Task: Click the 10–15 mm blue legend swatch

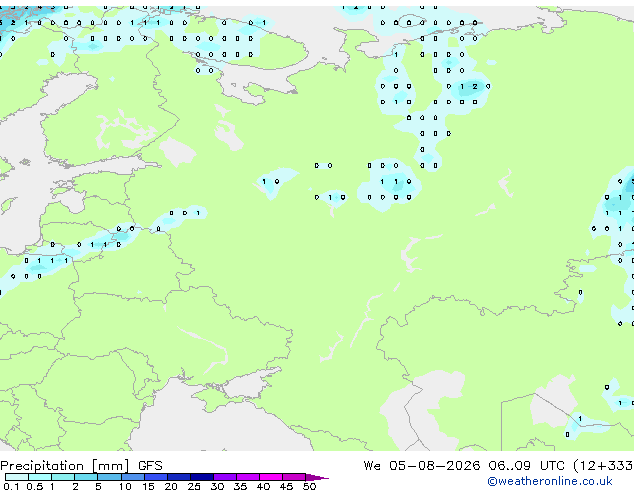Action: (x=133, y=477)
